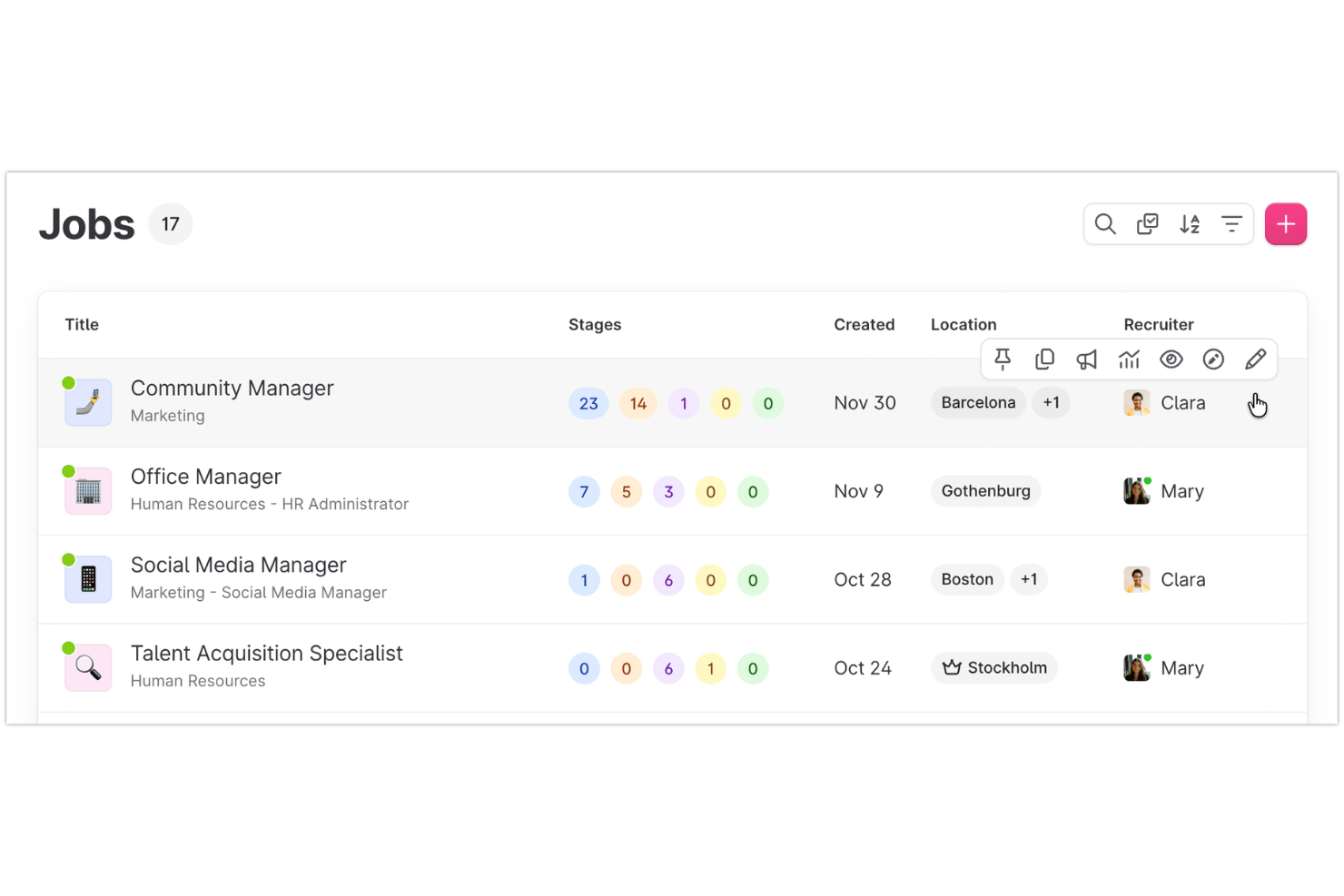
Task: Click the blue 7 badge for Office Manager
Action: pos(584,492)
